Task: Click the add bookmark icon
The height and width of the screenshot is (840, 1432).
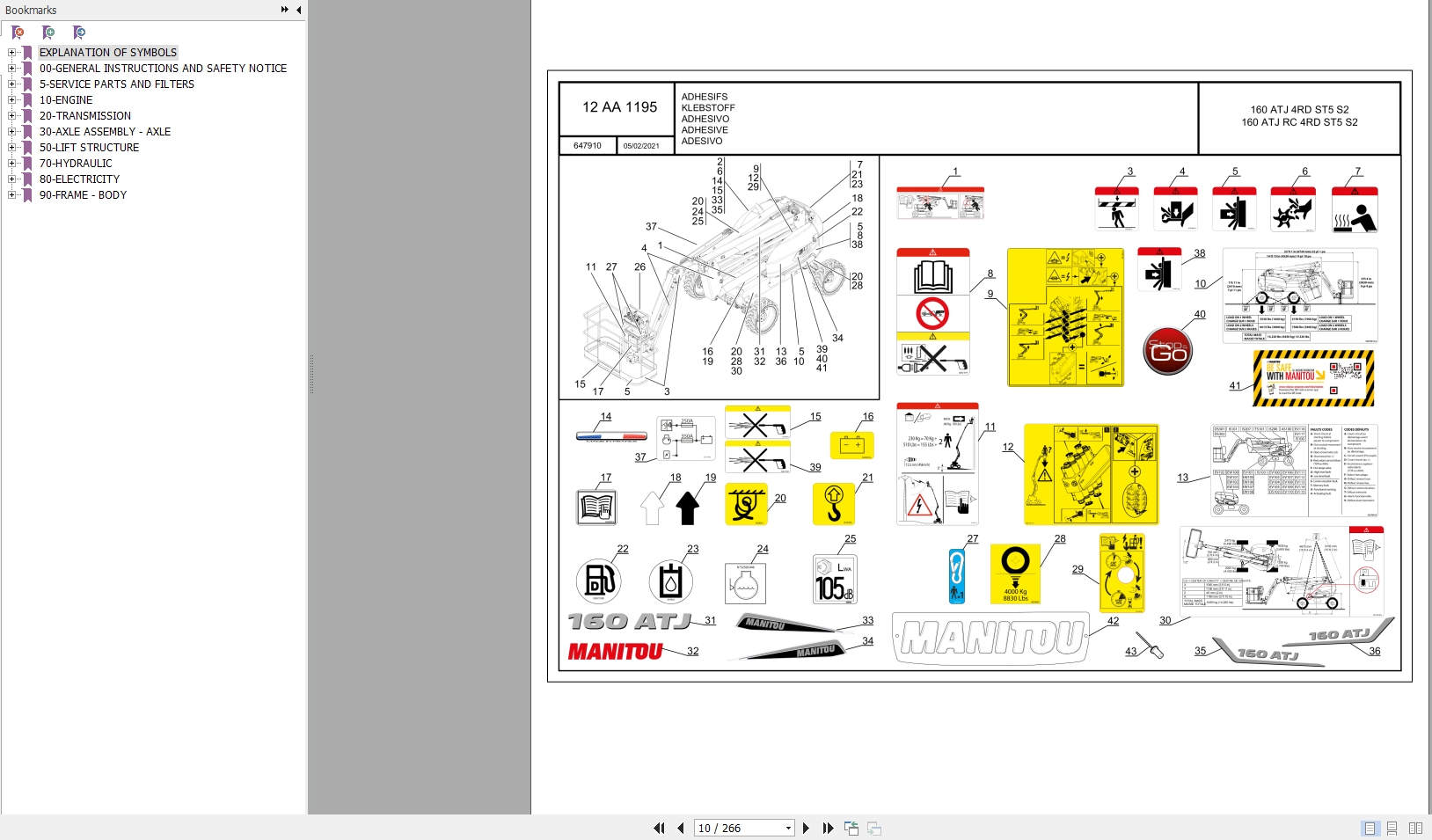Action: coord(48,33)
